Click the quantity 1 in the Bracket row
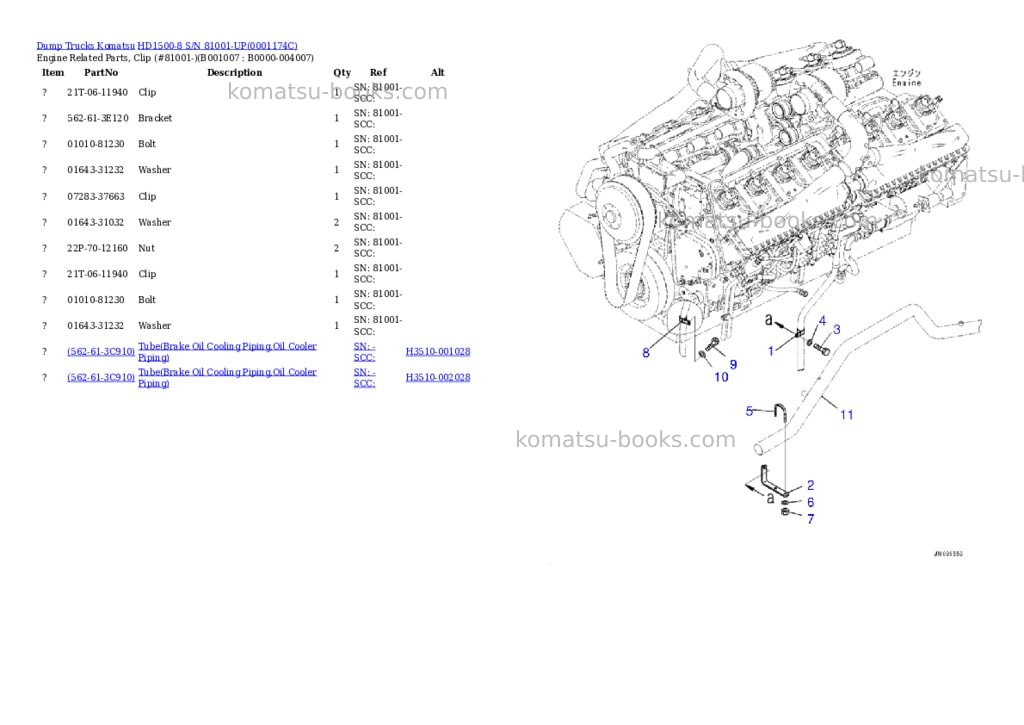 click(336, 118)
